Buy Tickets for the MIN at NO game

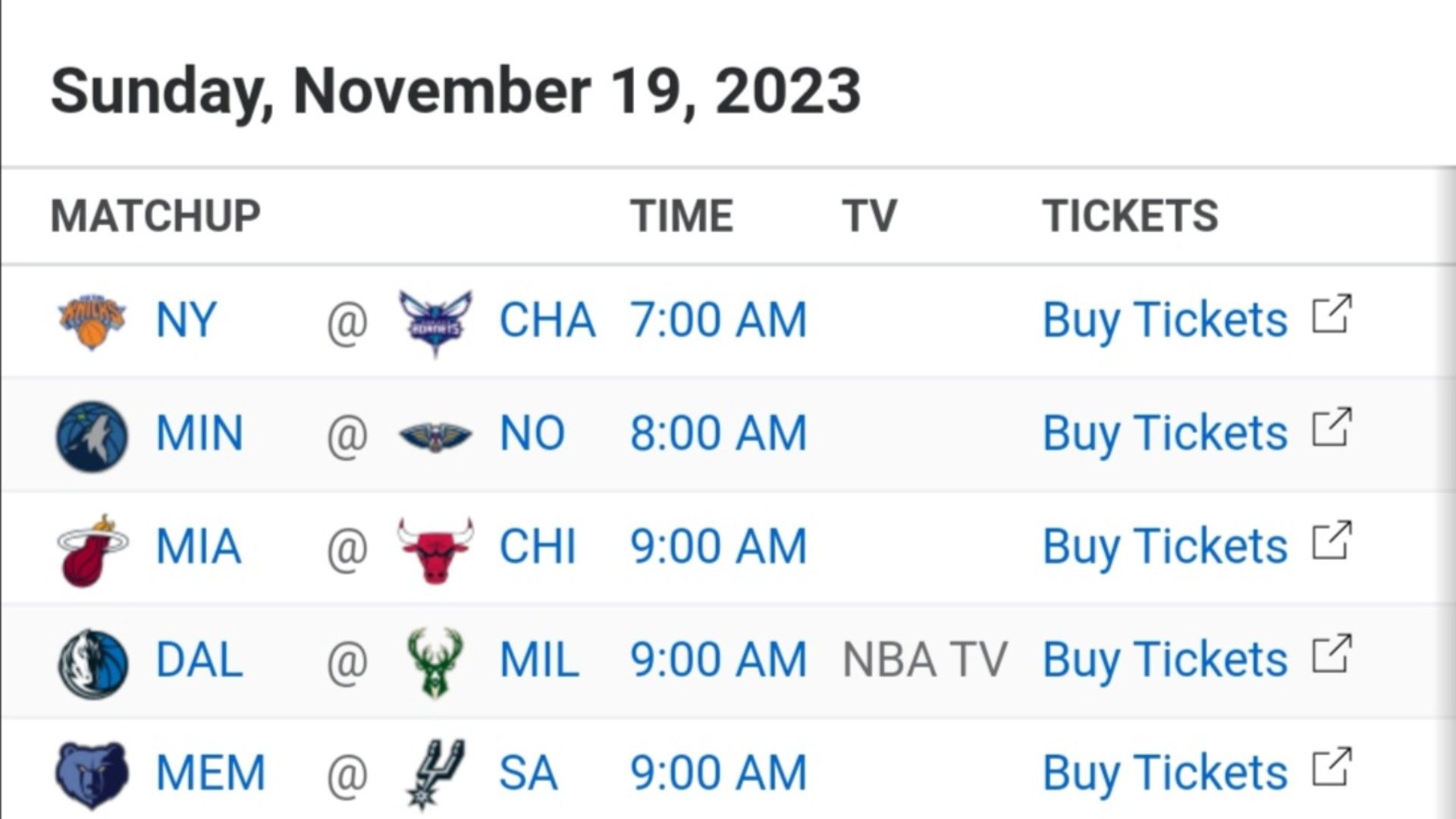click(x=1165, y=434)
